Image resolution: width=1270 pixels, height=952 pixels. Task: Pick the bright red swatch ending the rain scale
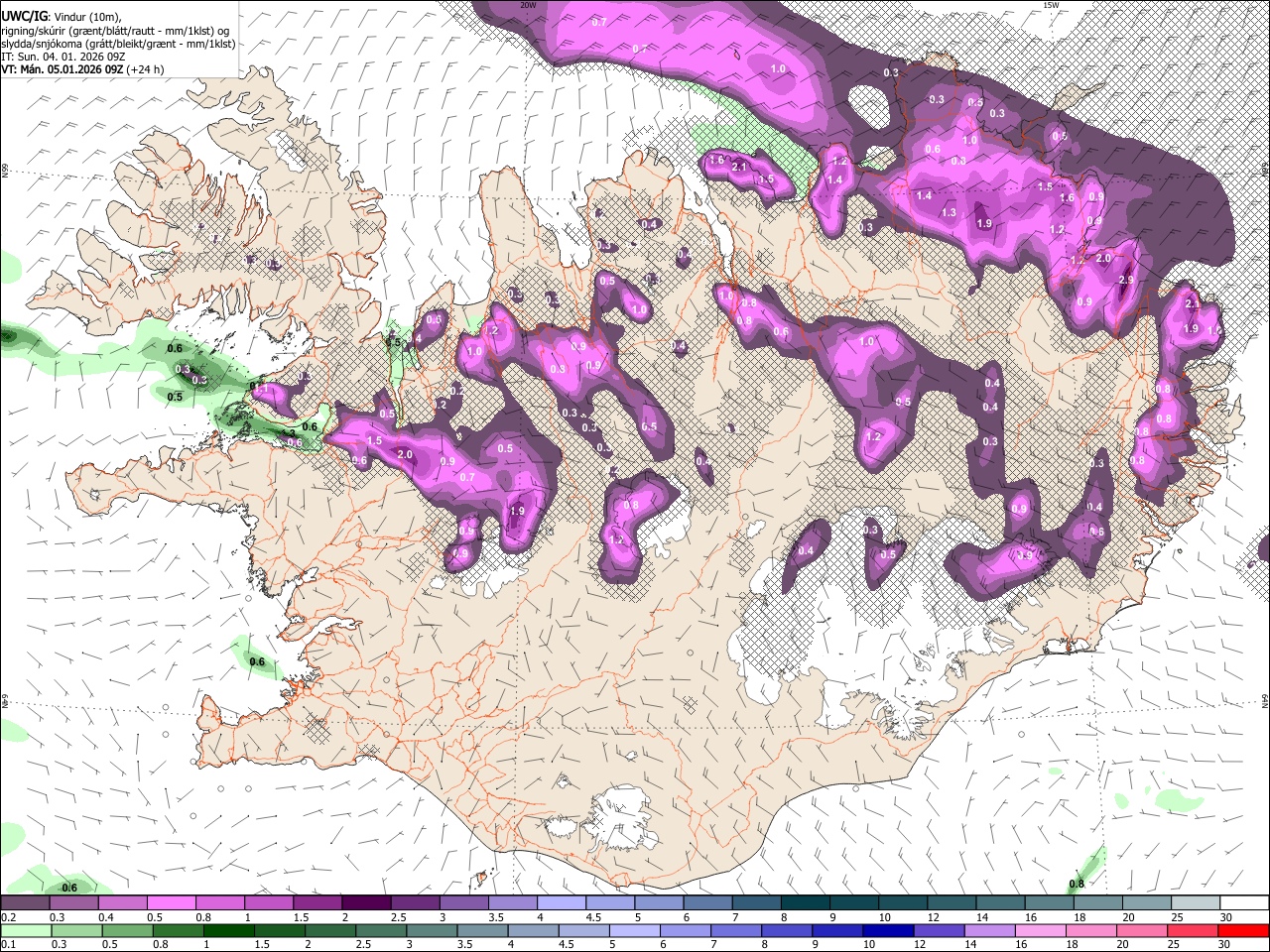(1243, 931)
